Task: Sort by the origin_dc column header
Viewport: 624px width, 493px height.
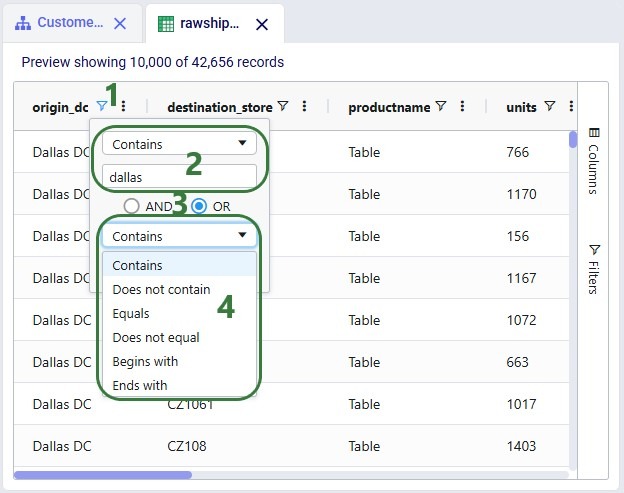Action: coord(60,107)
